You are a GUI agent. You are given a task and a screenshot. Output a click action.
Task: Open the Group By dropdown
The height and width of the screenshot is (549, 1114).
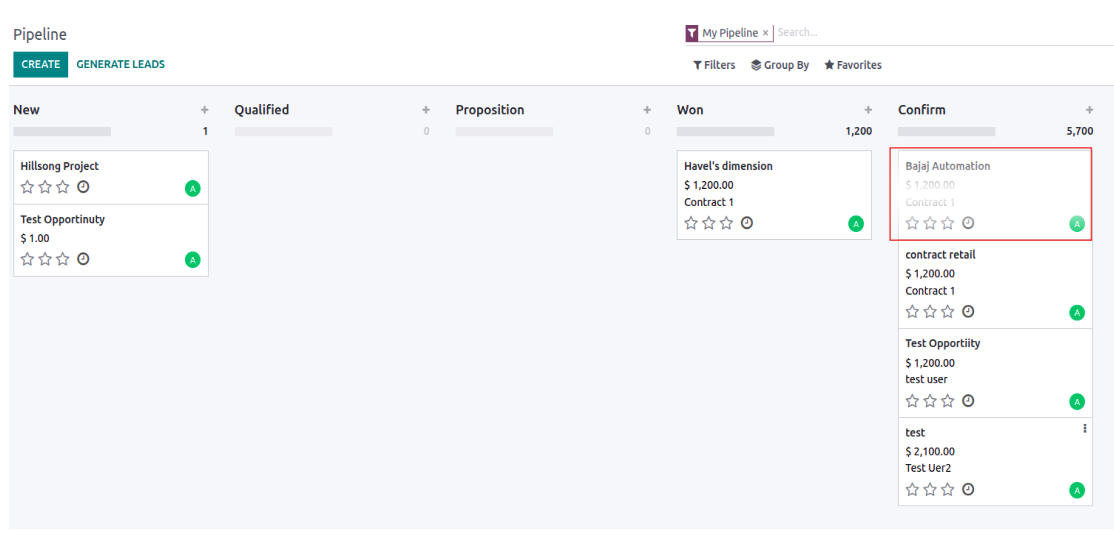pos(780,65)
